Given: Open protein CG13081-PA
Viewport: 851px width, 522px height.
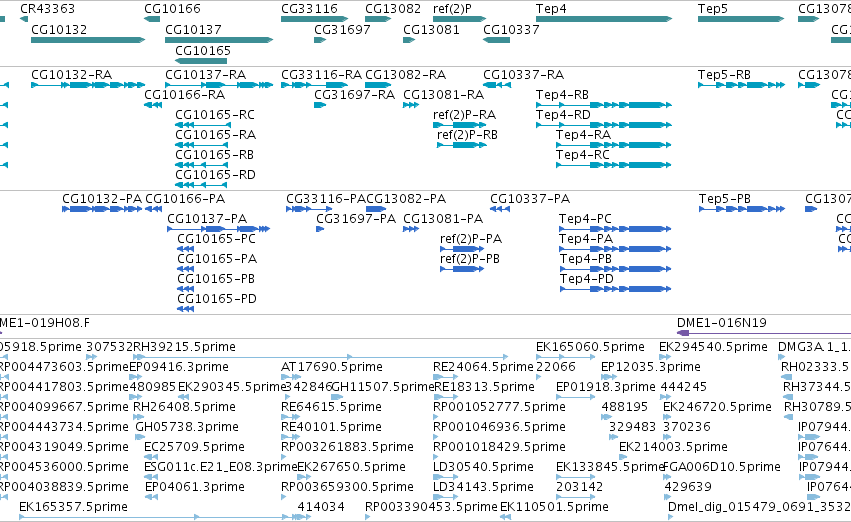Looking at the screenshot, I should [443, 219].
